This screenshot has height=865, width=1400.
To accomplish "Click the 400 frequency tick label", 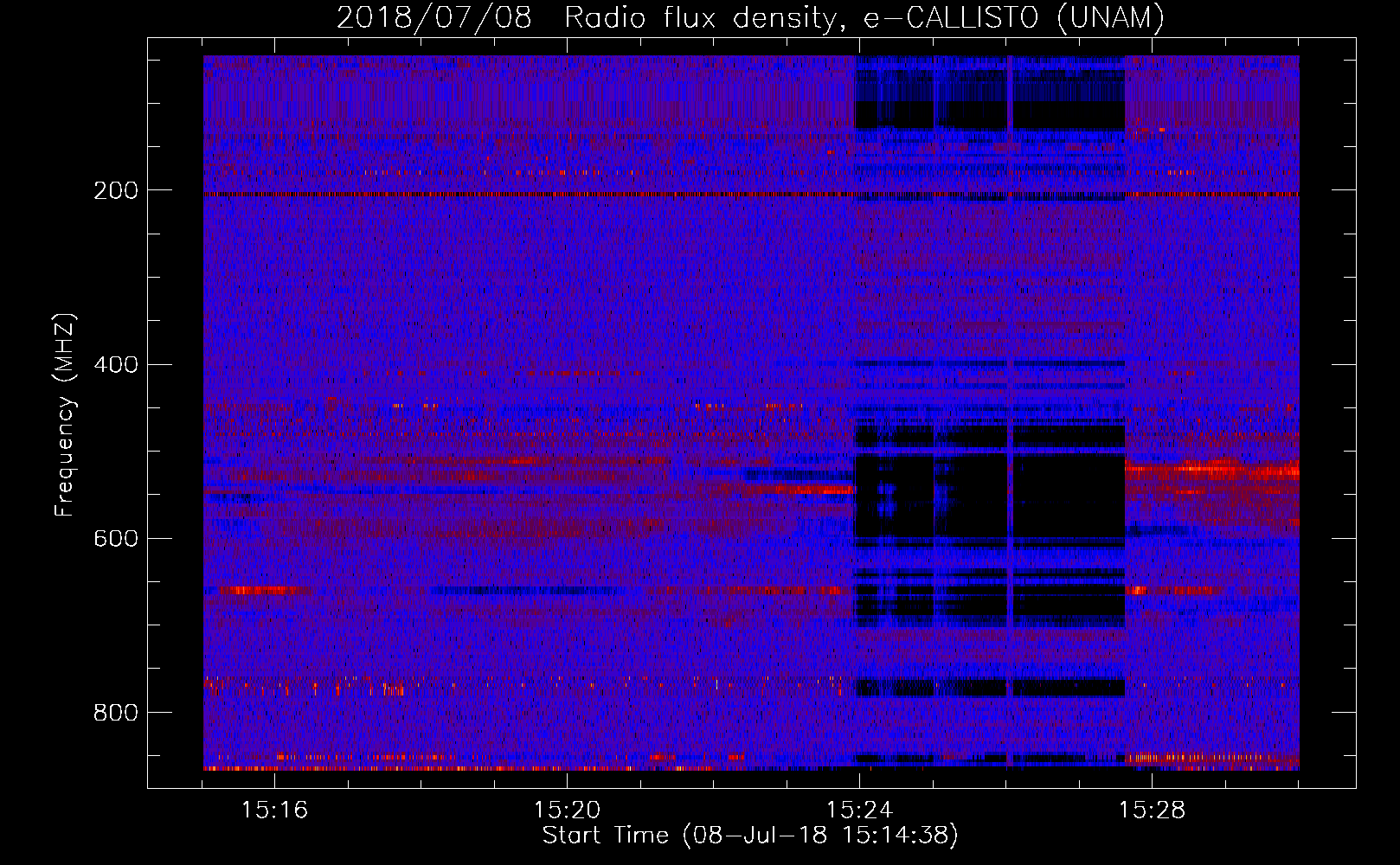I will click(115, 364).
